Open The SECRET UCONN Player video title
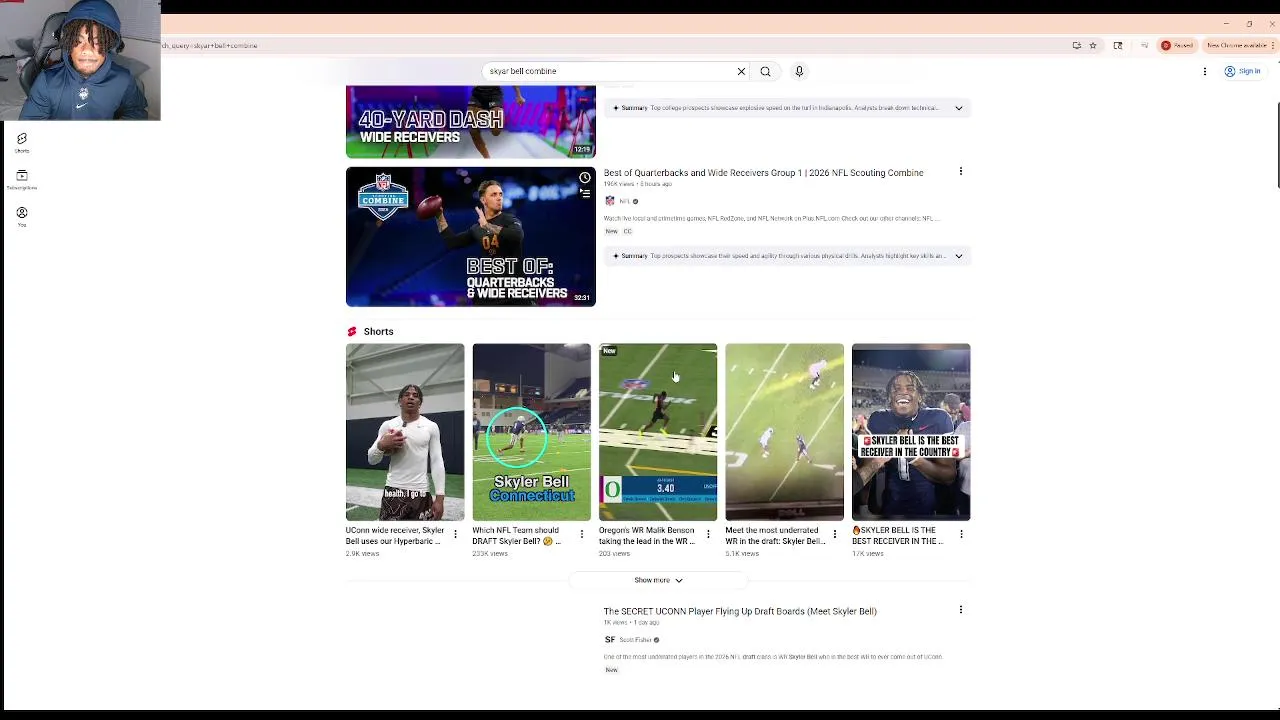Viewport: 1280px width, 720px height. pyautogui.click(x=740, y=611)
